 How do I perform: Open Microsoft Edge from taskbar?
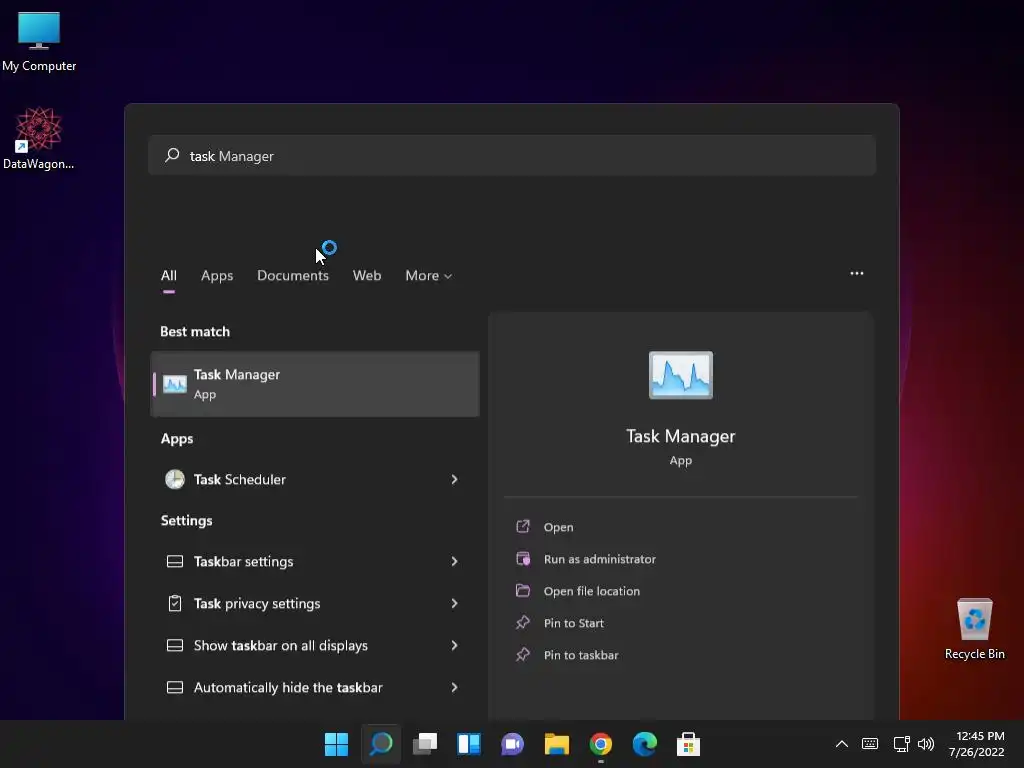tap(645, 744)
